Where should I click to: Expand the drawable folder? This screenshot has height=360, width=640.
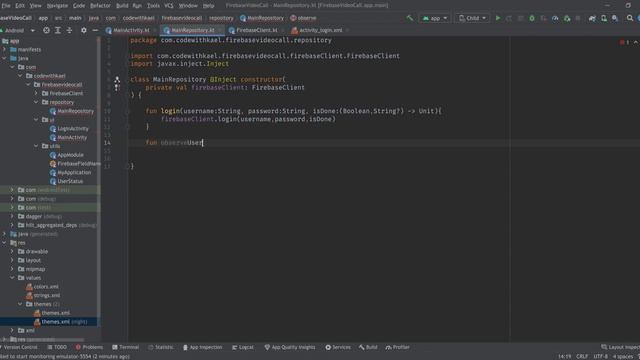coord(12,251)
